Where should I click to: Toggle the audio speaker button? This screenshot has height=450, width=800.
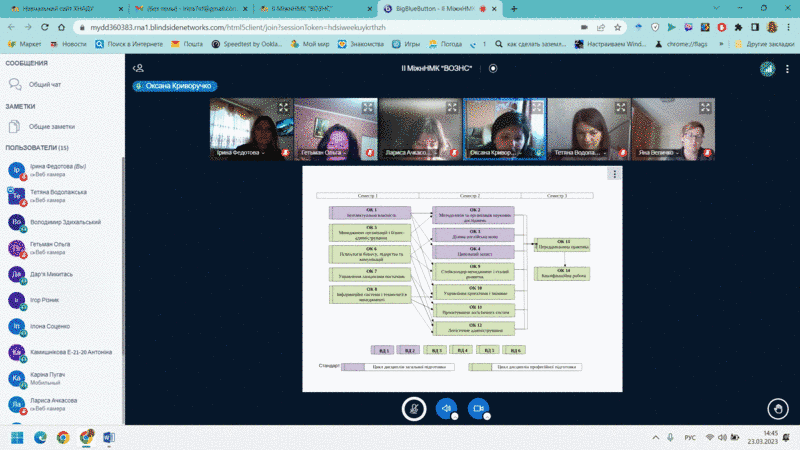click(446, 409)
